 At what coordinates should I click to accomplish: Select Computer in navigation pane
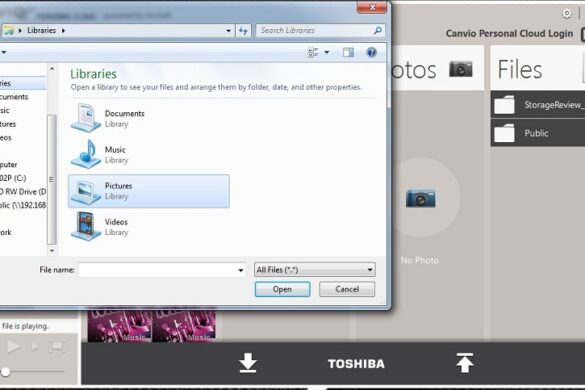[9, 164]
